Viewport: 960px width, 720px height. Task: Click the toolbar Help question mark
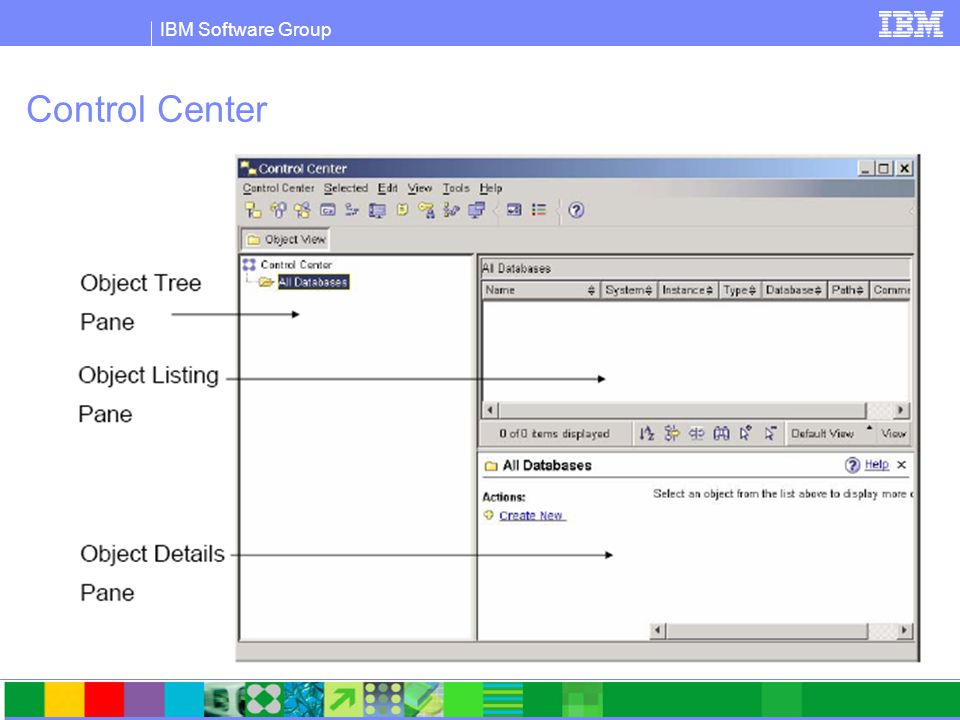click(x=576, y=210)
